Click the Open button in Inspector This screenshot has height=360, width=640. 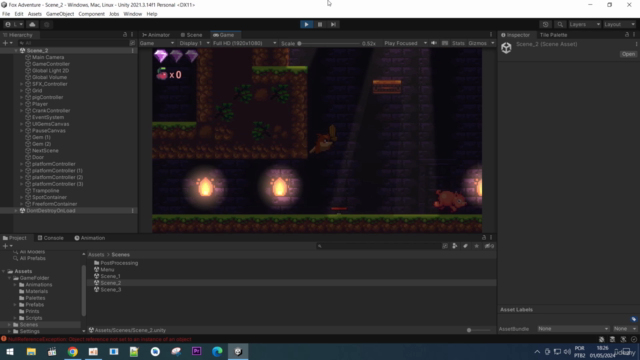(628, 54)
